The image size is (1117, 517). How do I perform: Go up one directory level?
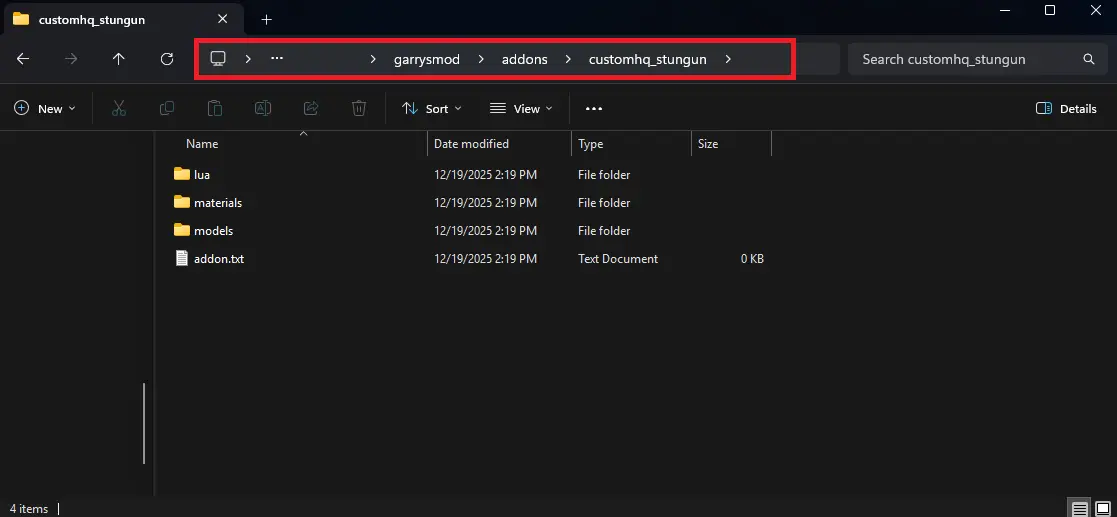pos(119,59)
